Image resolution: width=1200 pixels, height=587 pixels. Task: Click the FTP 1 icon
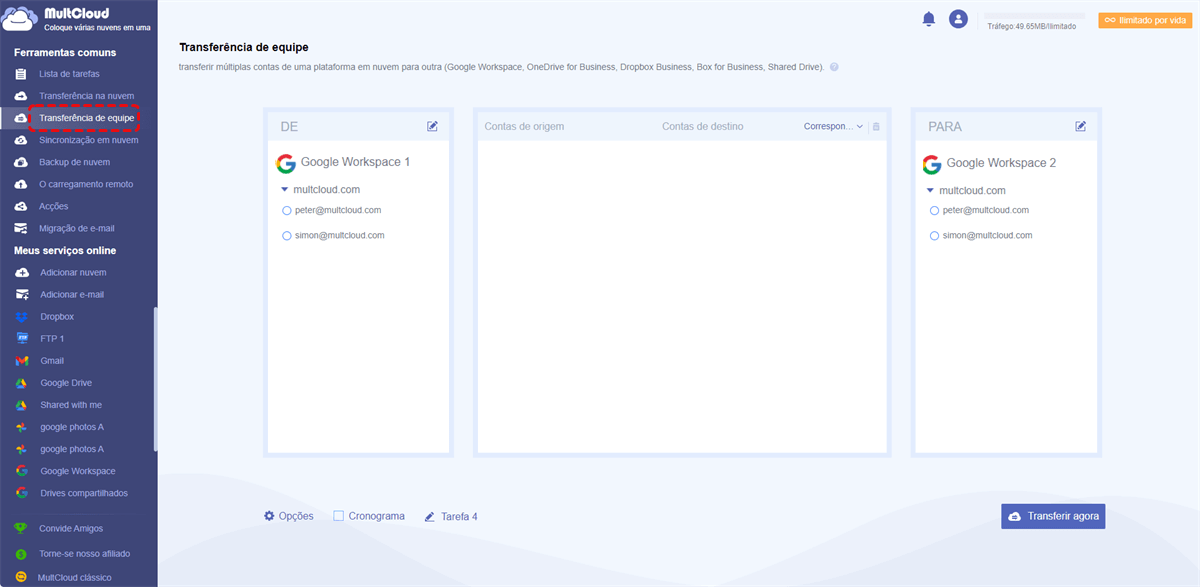22,339
